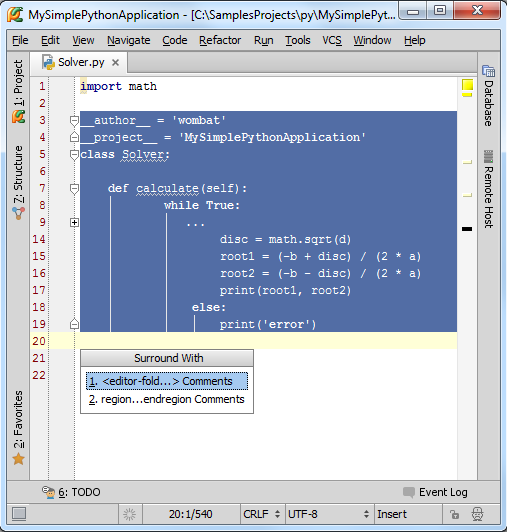Image resolution: width=507 pixels, height=532 pixels.
Task: Toggle the read-only lock icon
Action: tap(454, 514)
